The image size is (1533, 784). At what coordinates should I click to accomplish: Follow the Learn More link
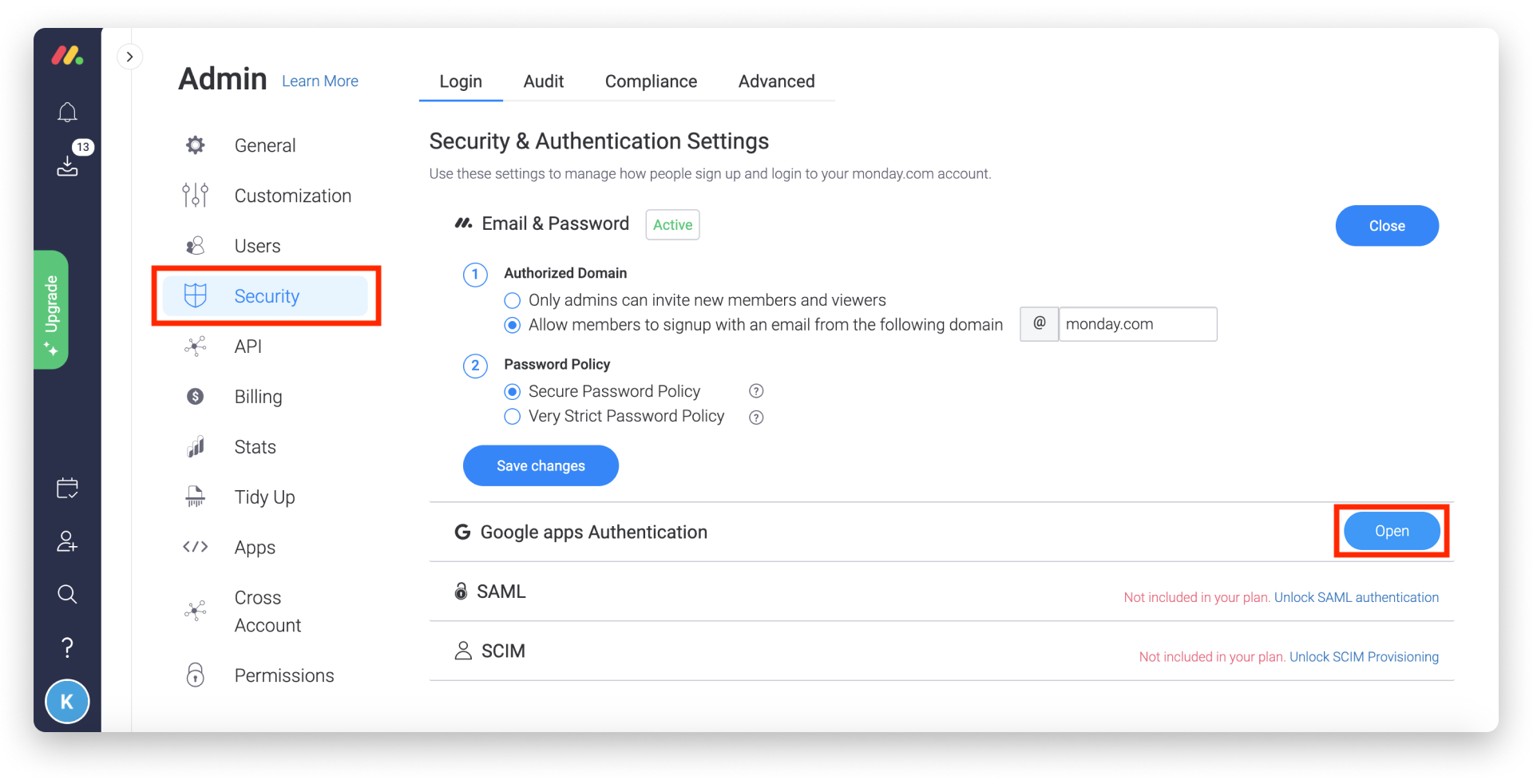pos(320,81)
